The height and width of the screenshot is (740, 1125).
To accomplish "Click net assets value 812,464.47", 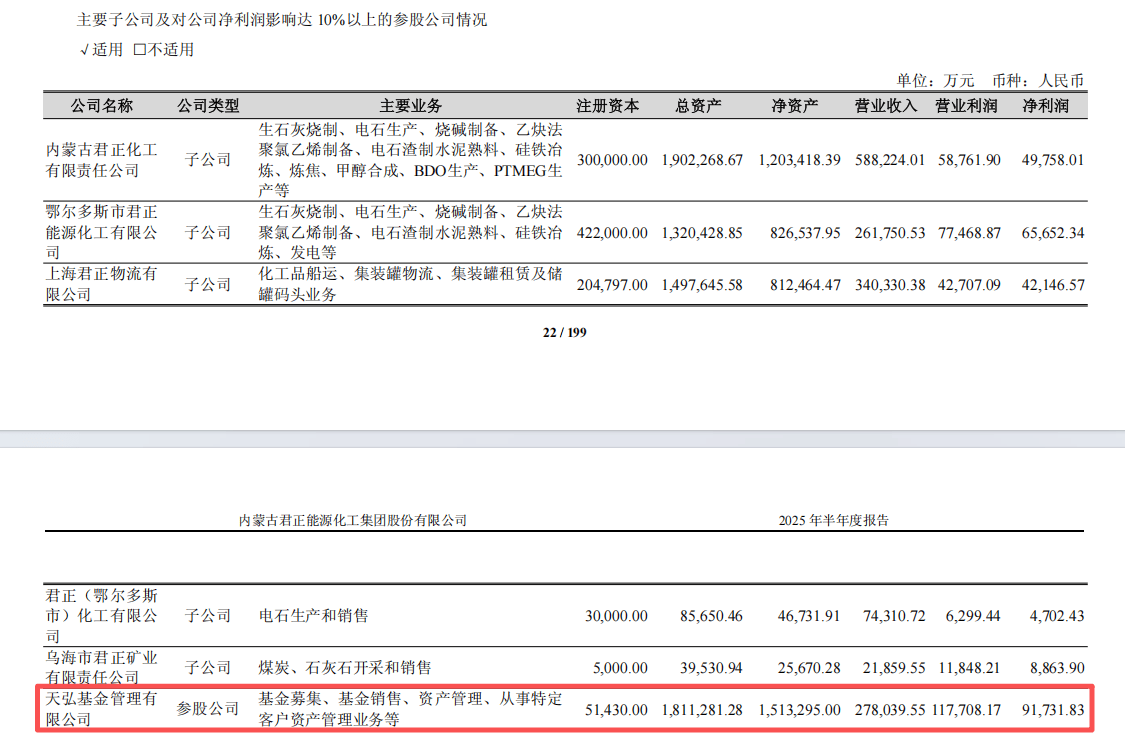I will click(x=805, y=285).
